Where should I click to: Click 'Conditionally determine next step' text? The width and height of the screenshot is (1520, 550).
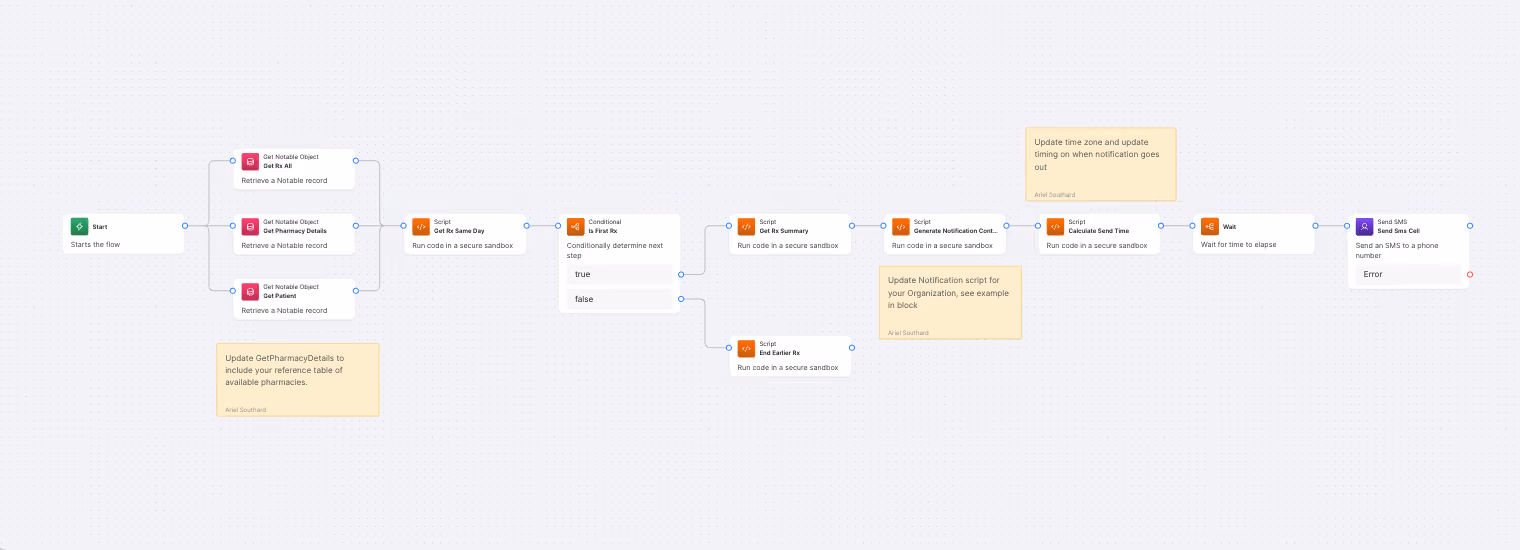click(x=614, y=250)
